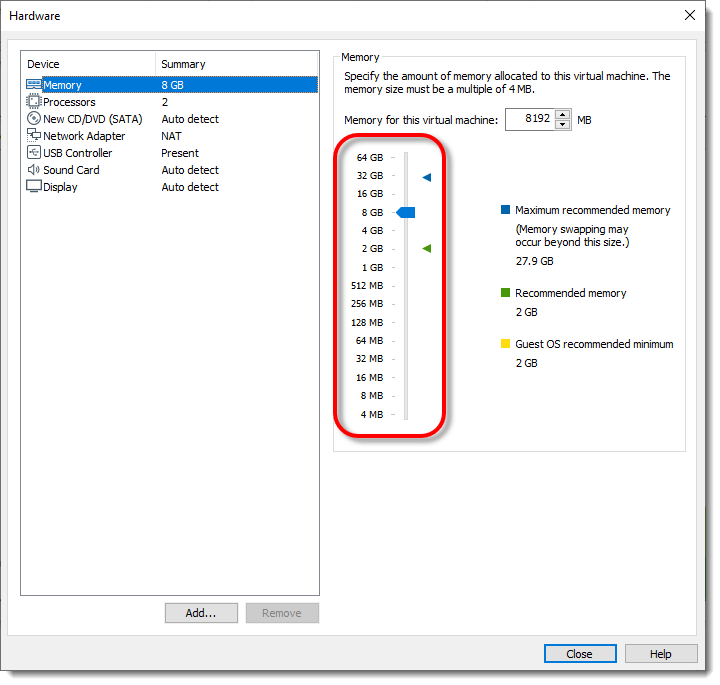Click the 4 GB slider label
720x685 pixels.
(x=372, y=230)
